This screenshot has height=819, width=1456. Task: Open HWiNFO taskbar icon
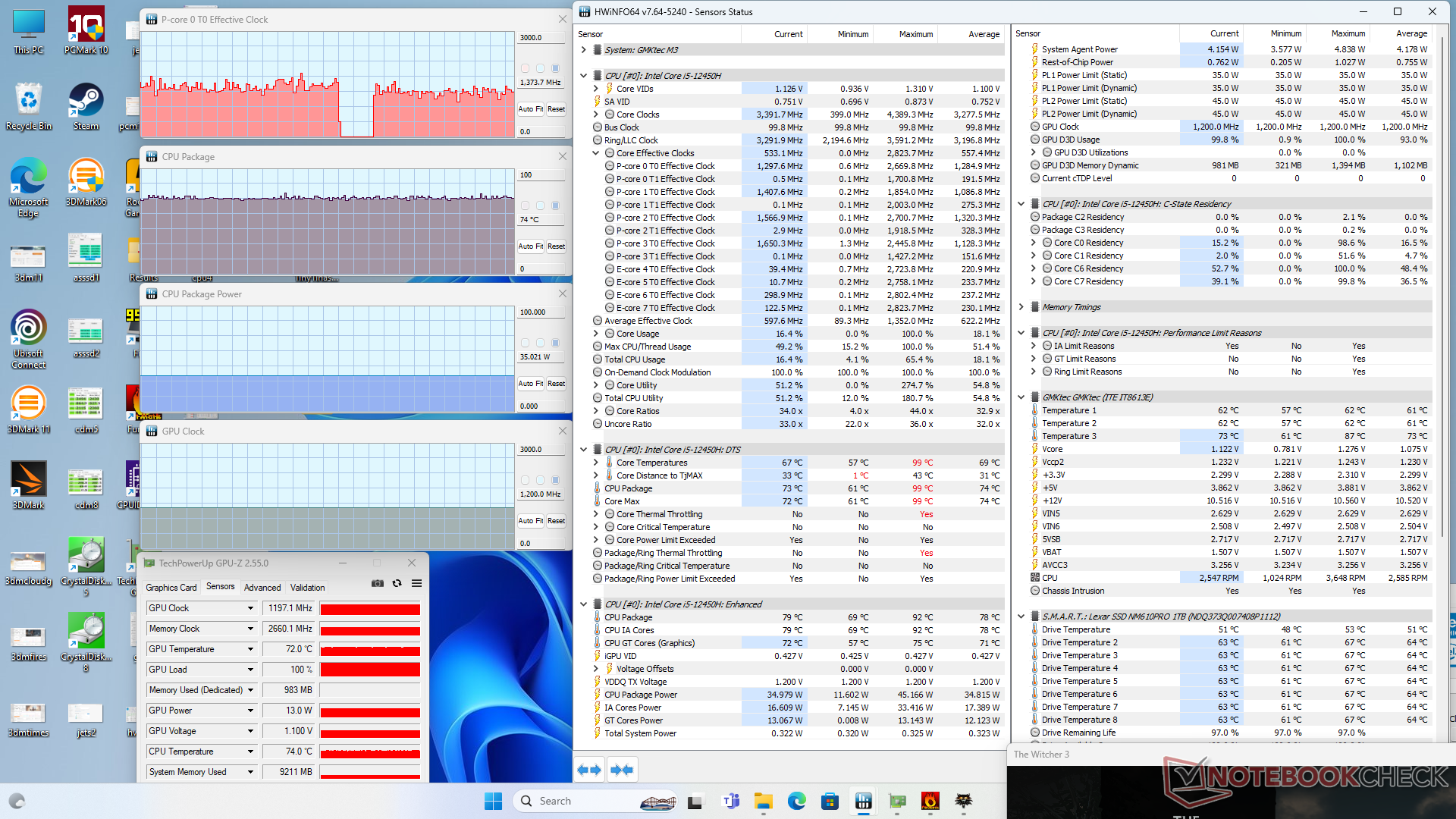pyautogui.click(x=863, y=801)
